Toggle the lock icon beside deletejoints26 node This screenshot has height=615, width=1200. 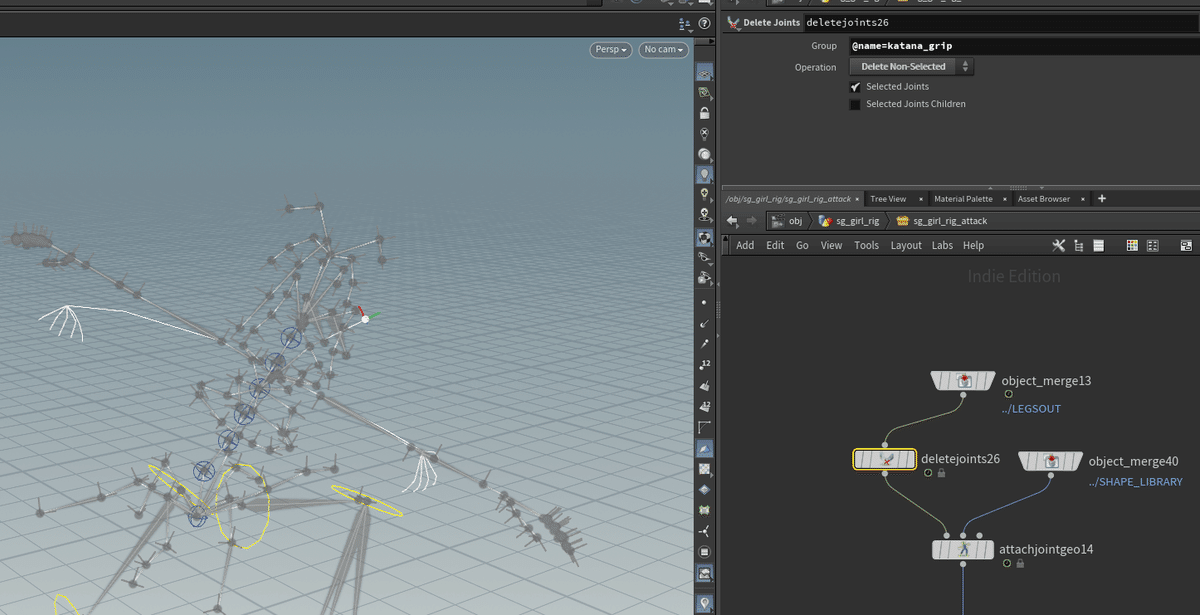coord(940,472)
